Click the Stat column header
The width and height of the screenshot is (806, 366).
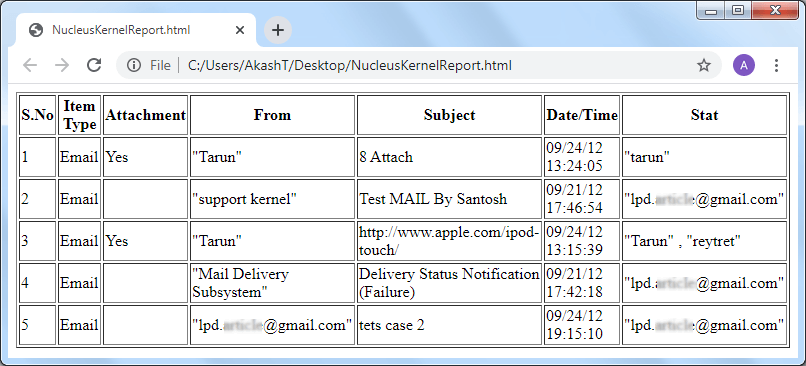point(704,115)
